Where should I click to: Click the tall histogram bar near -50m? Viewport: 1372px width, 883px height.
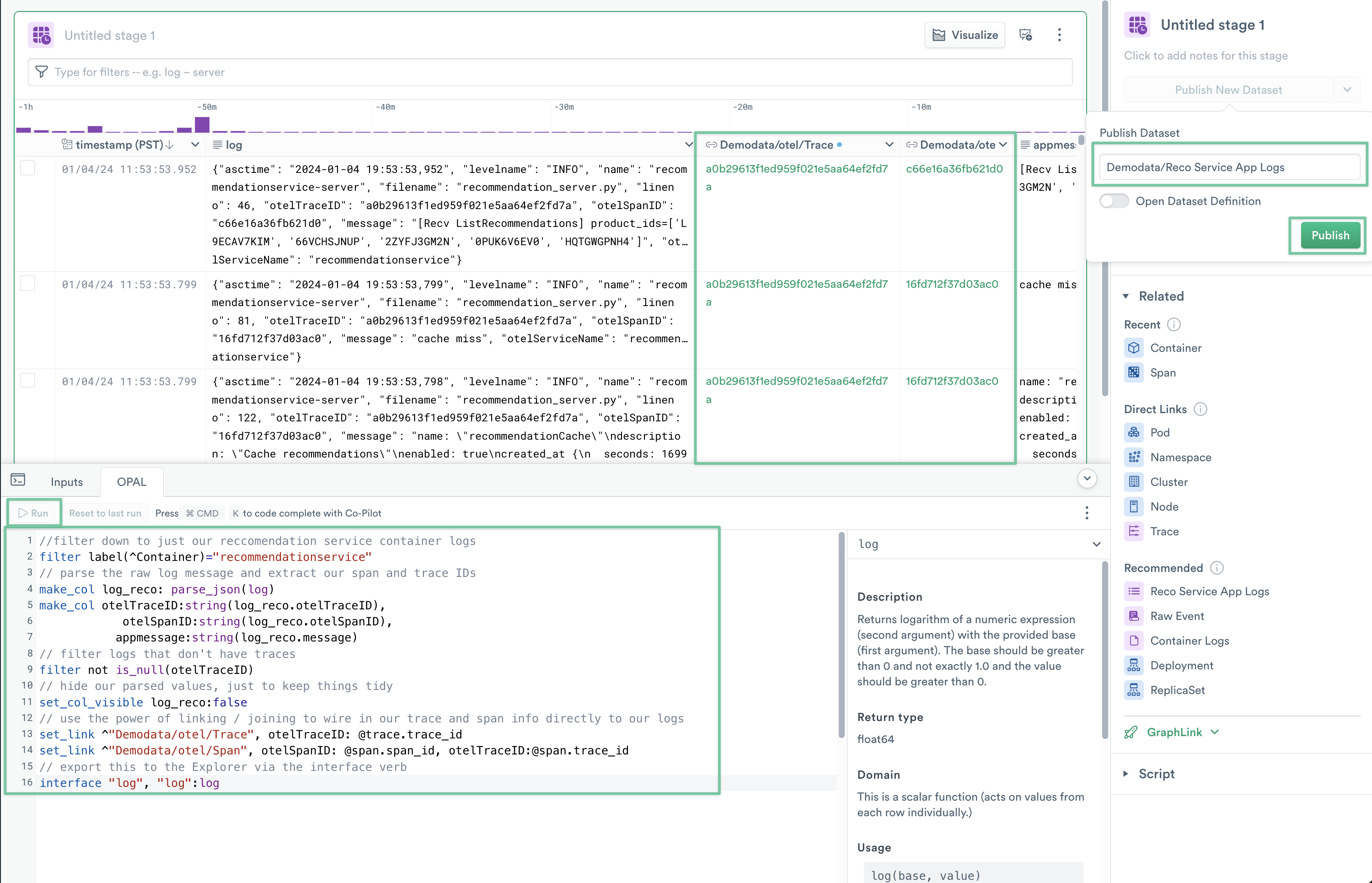pos(202,124)
